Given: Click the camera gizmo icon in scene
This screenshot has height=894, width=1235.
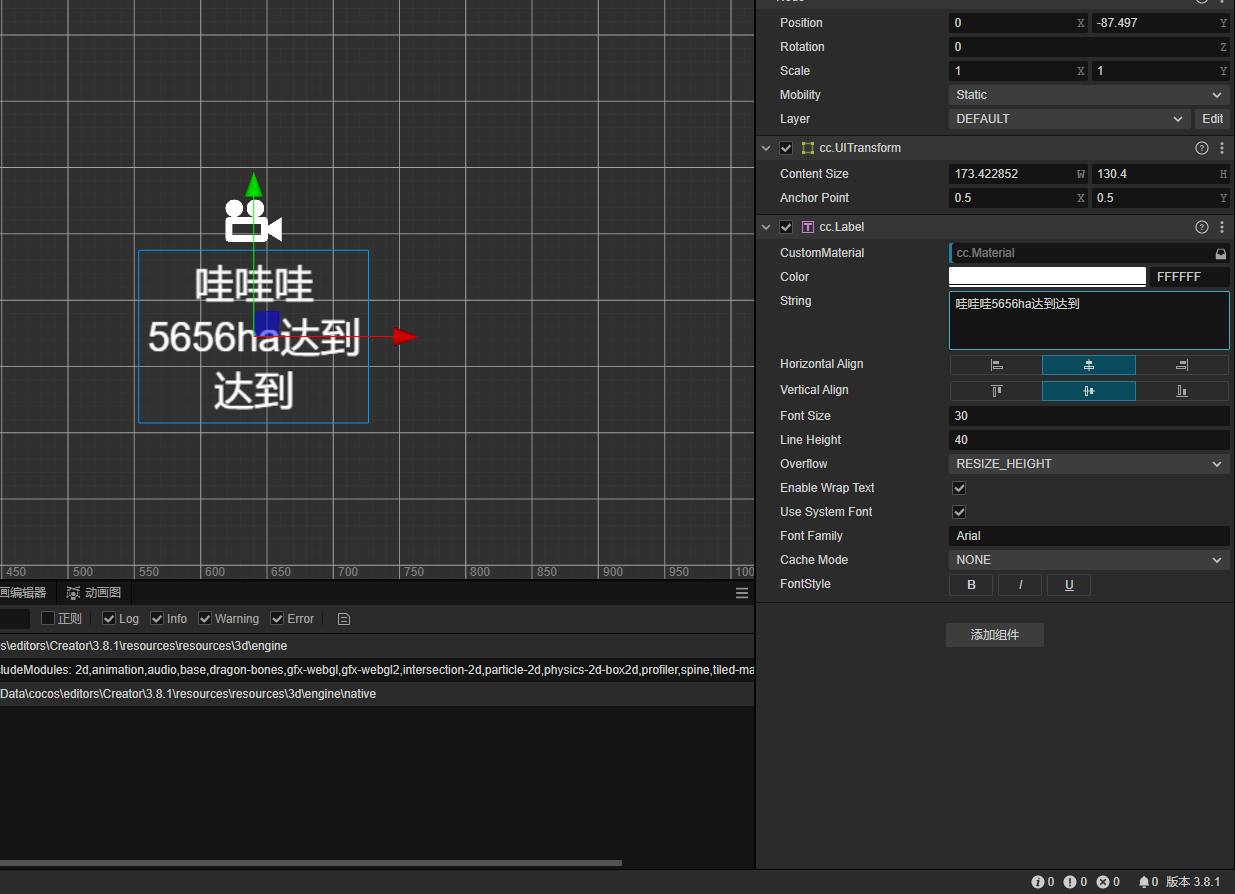Looking at the screenshot, I should coord(252,221).
